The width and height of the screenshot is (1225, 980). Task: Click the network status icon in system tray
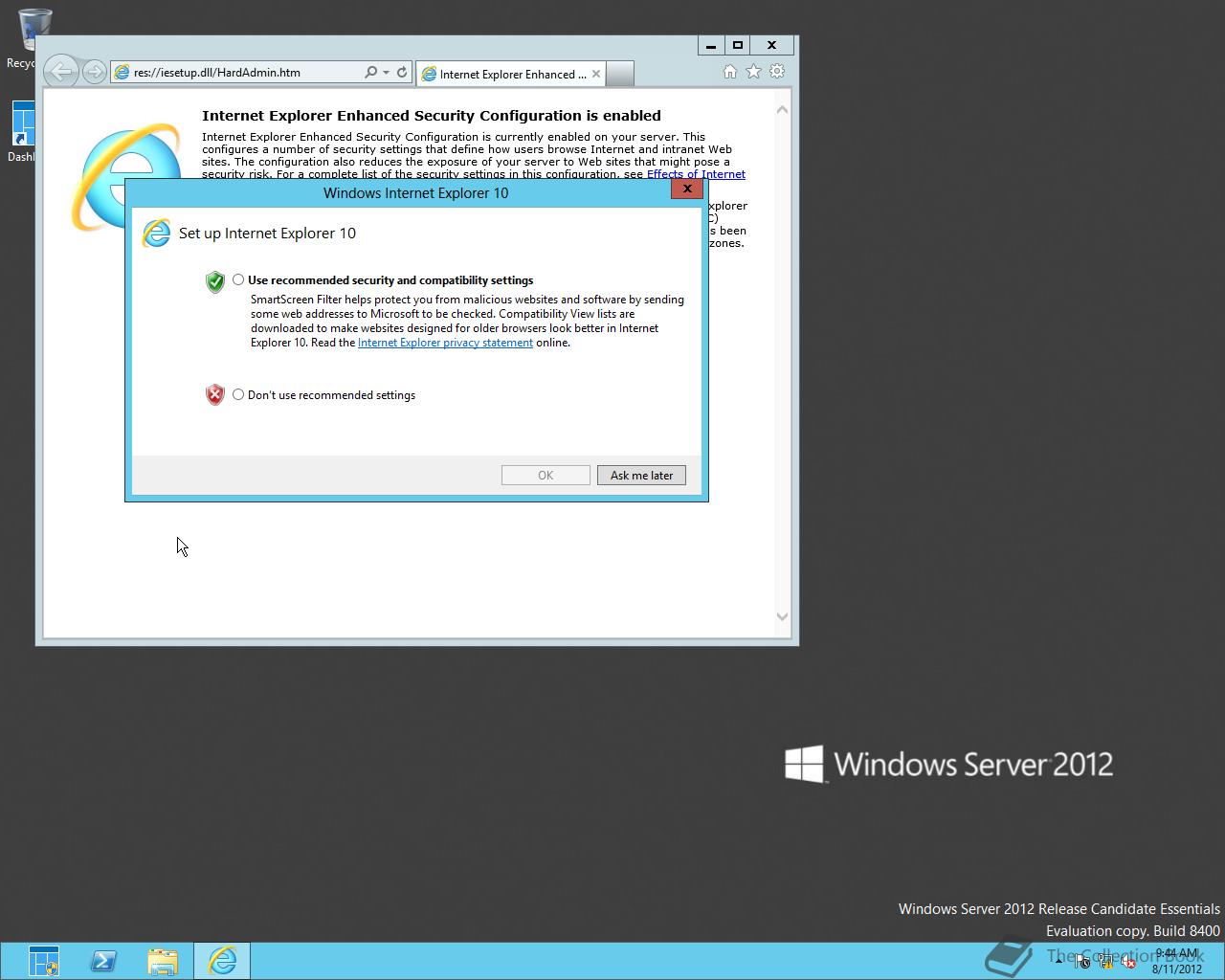coord(1105,963)
